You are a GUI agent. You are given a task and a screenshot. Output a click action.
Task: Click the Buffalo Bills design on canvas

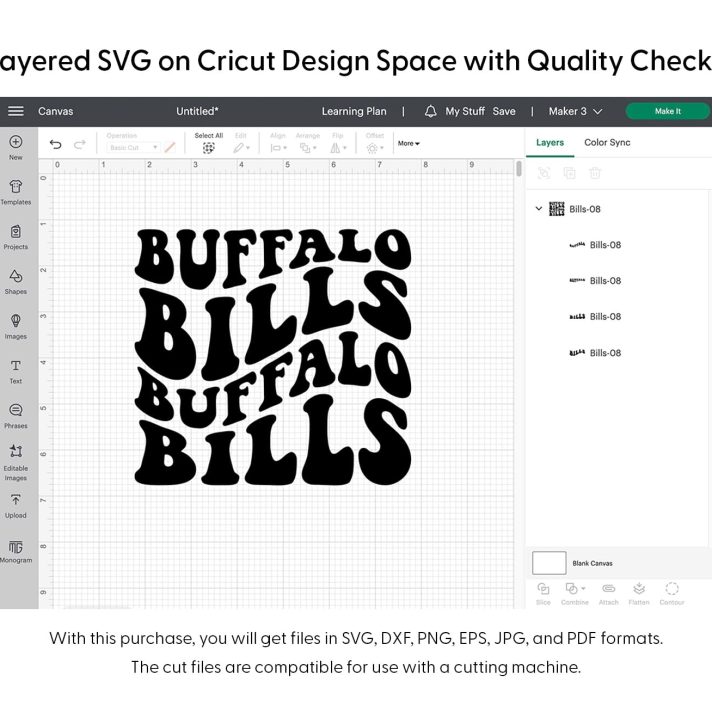click(x=273, y=356)
